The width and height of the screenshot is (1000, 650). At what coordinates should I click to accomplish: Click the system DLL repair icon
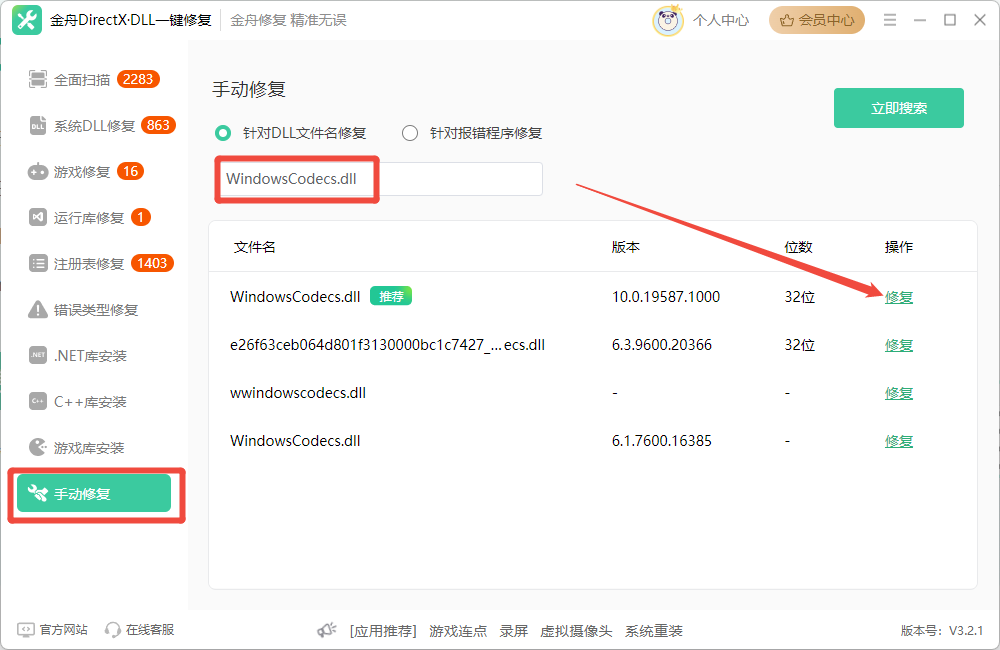38,126
